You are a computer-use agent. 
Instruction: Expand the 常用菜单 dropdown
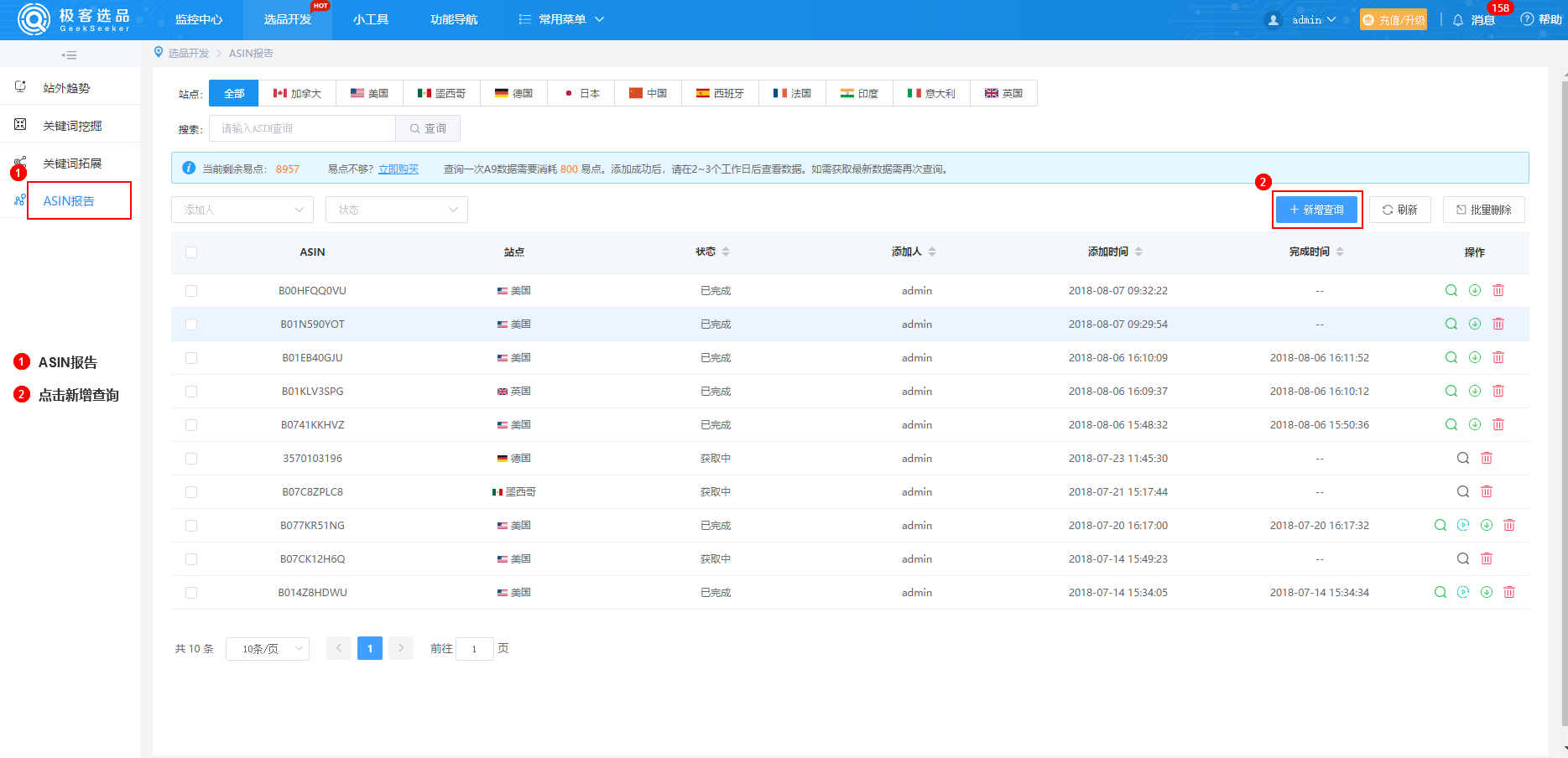(561, 19)
